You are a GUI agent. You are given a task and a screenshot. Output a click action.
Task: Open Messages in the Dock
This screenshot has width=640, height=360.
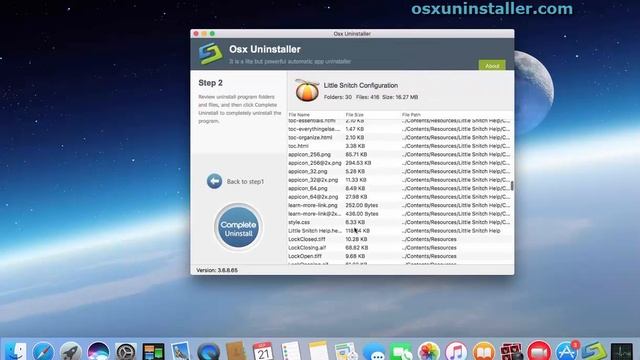[374, 352]
